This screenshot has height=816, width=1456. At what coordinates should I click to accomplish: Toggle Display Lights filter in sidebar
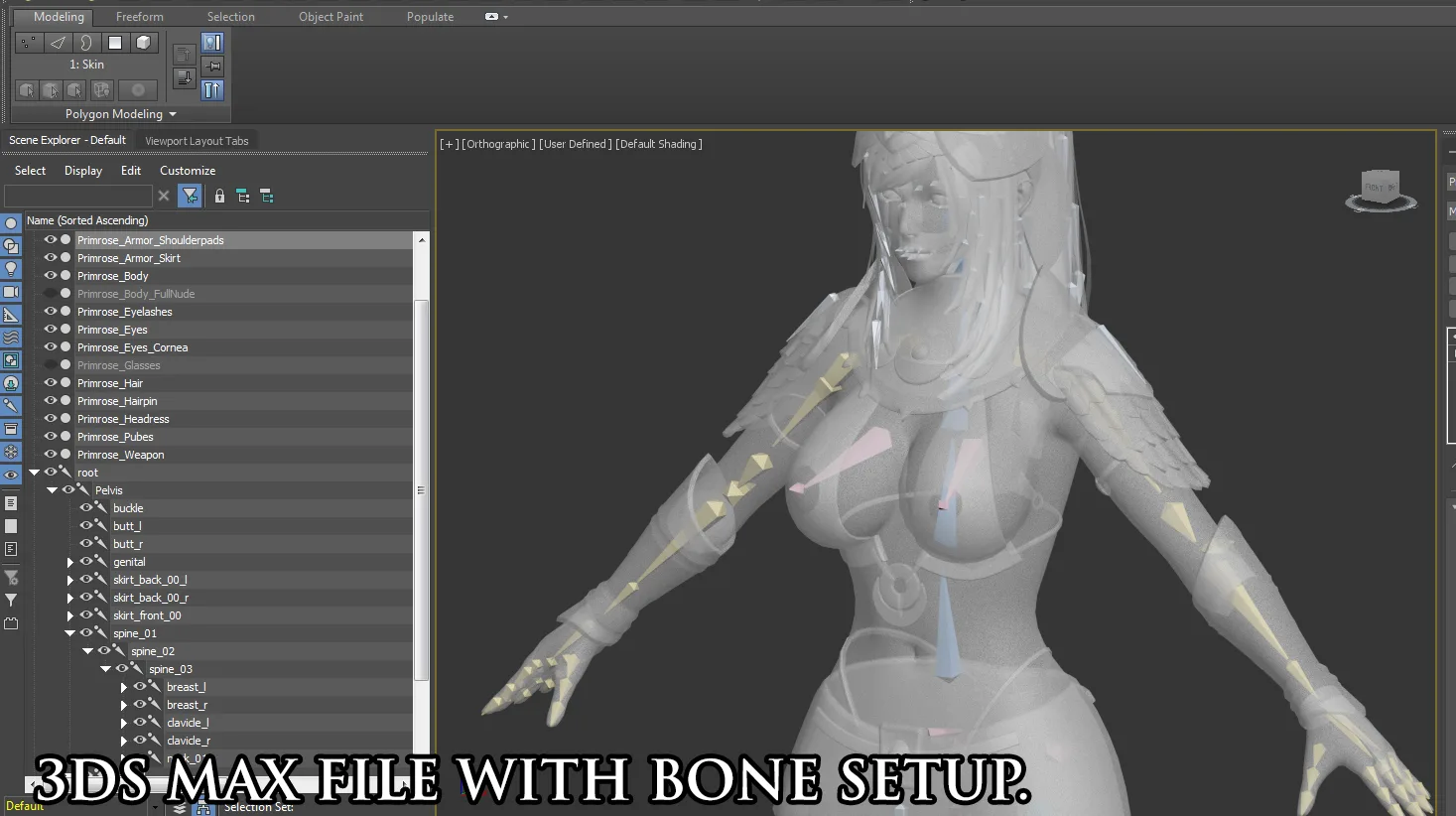point(11,269)
